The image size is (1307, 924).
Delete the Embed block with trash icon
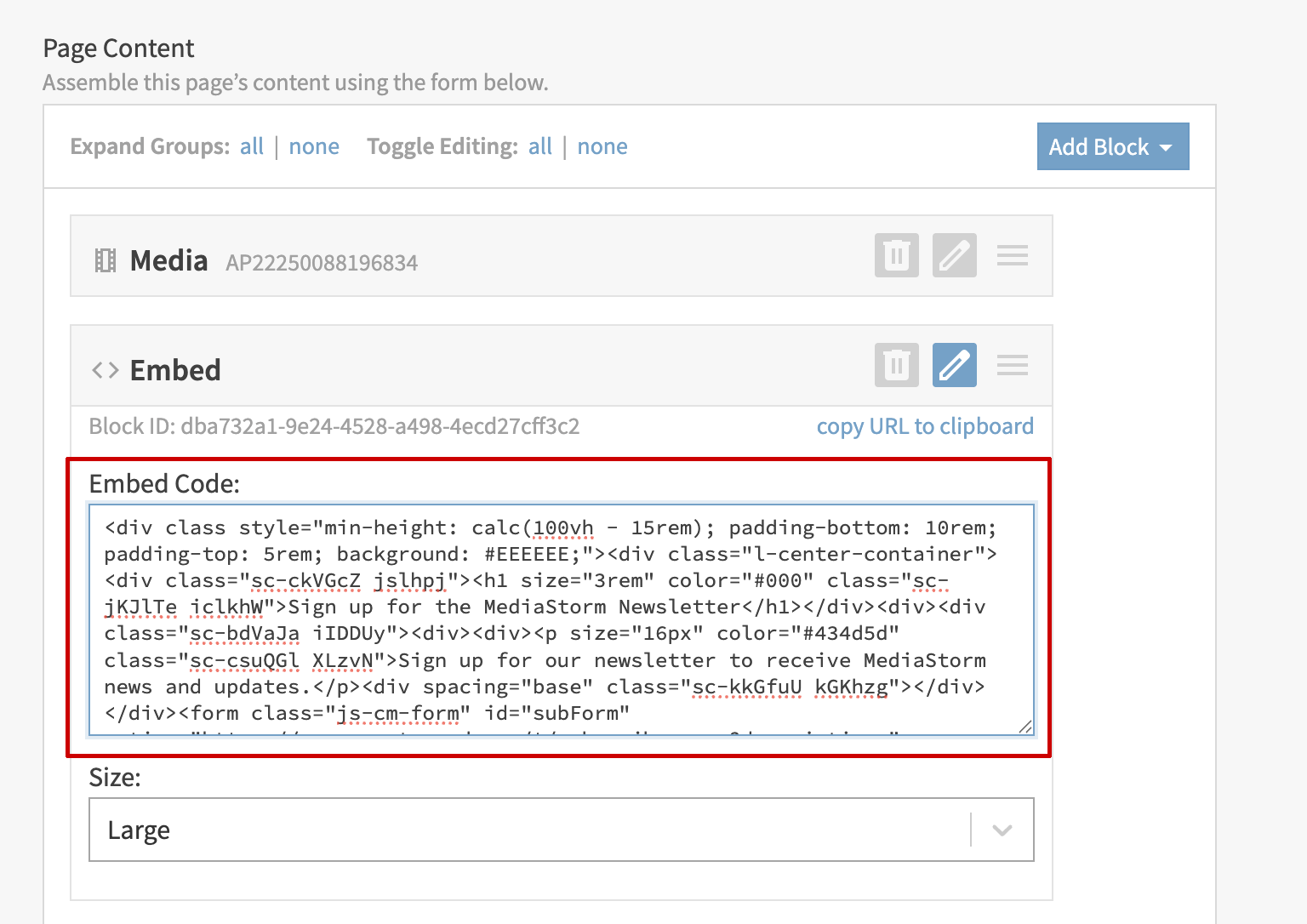click(897, 365)
